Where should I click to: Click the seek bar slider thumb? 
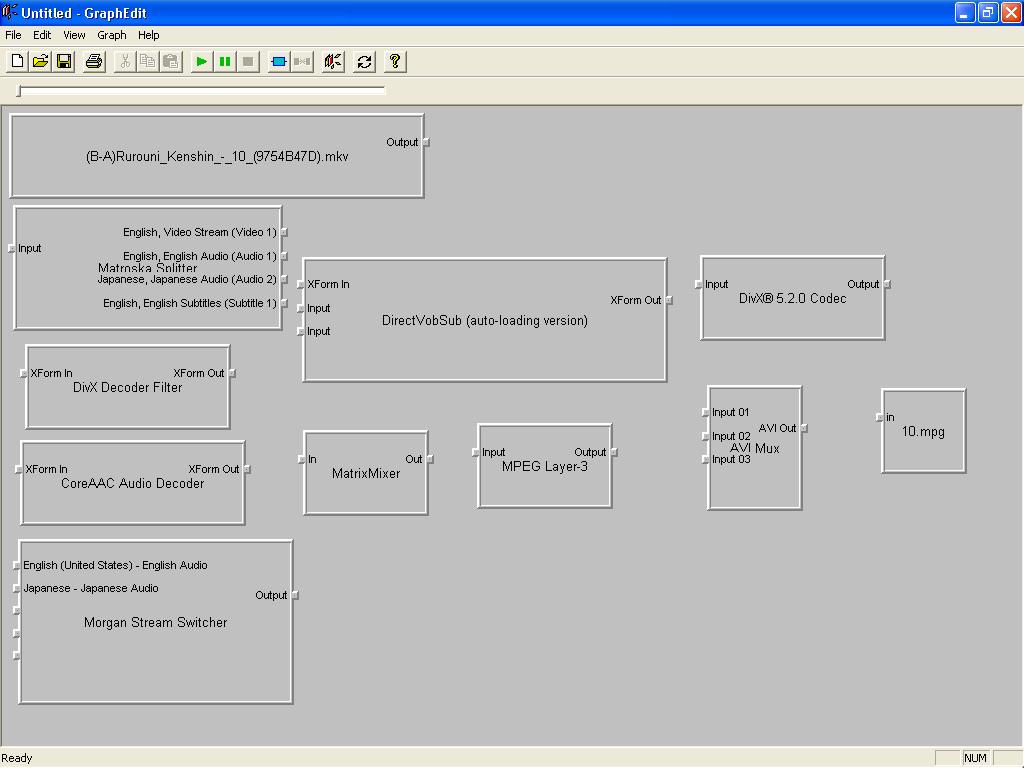(20, 91)
